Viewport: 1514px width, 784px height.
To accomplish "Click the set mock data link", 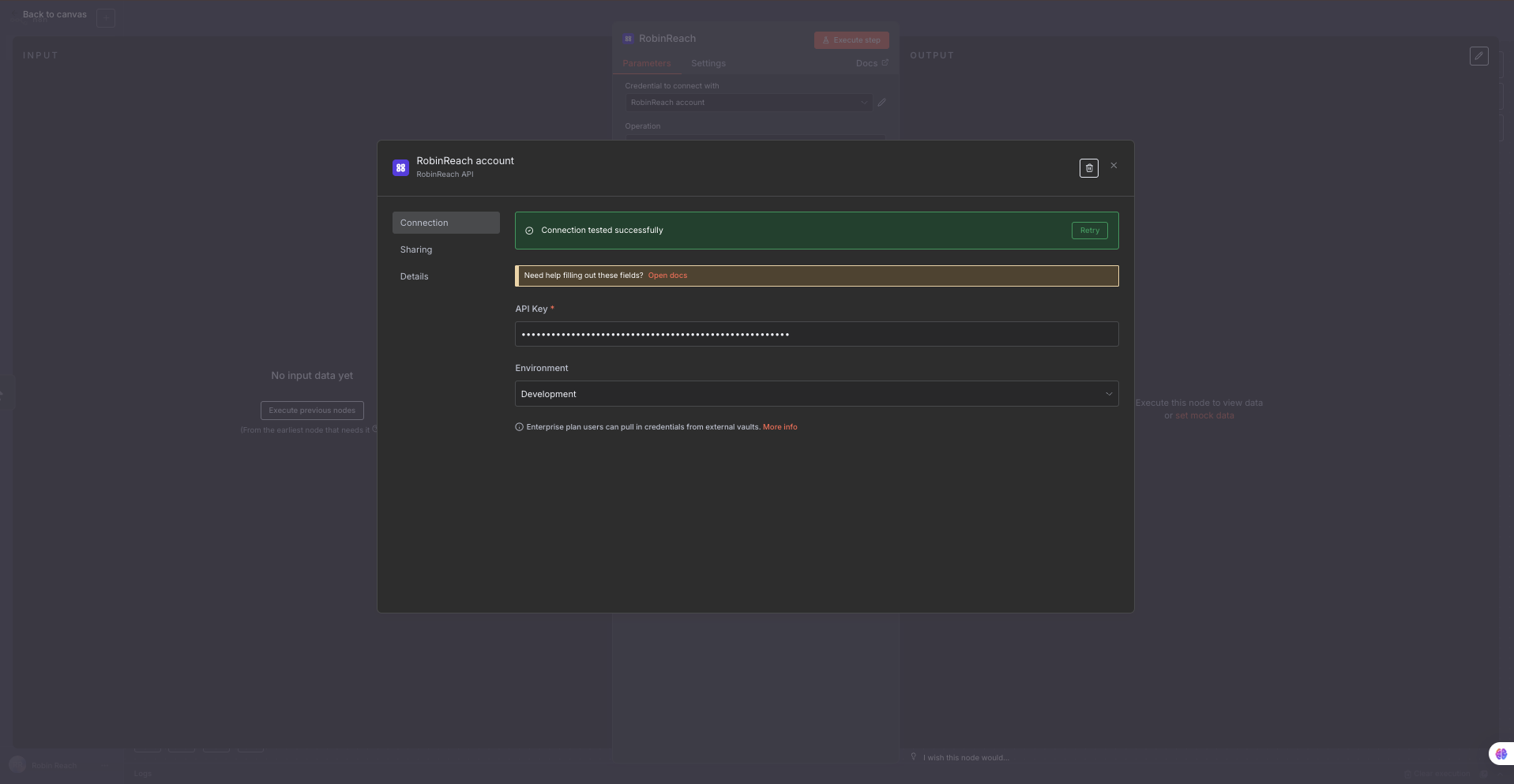I will click(1204, 415).
